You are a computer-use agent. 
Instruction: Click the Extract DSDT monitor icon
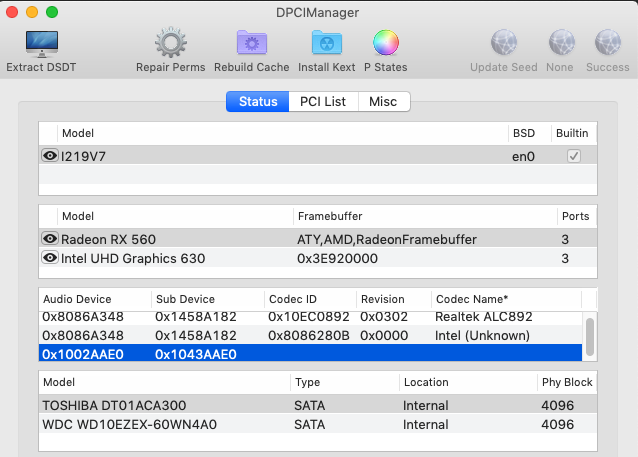point(42,44)
